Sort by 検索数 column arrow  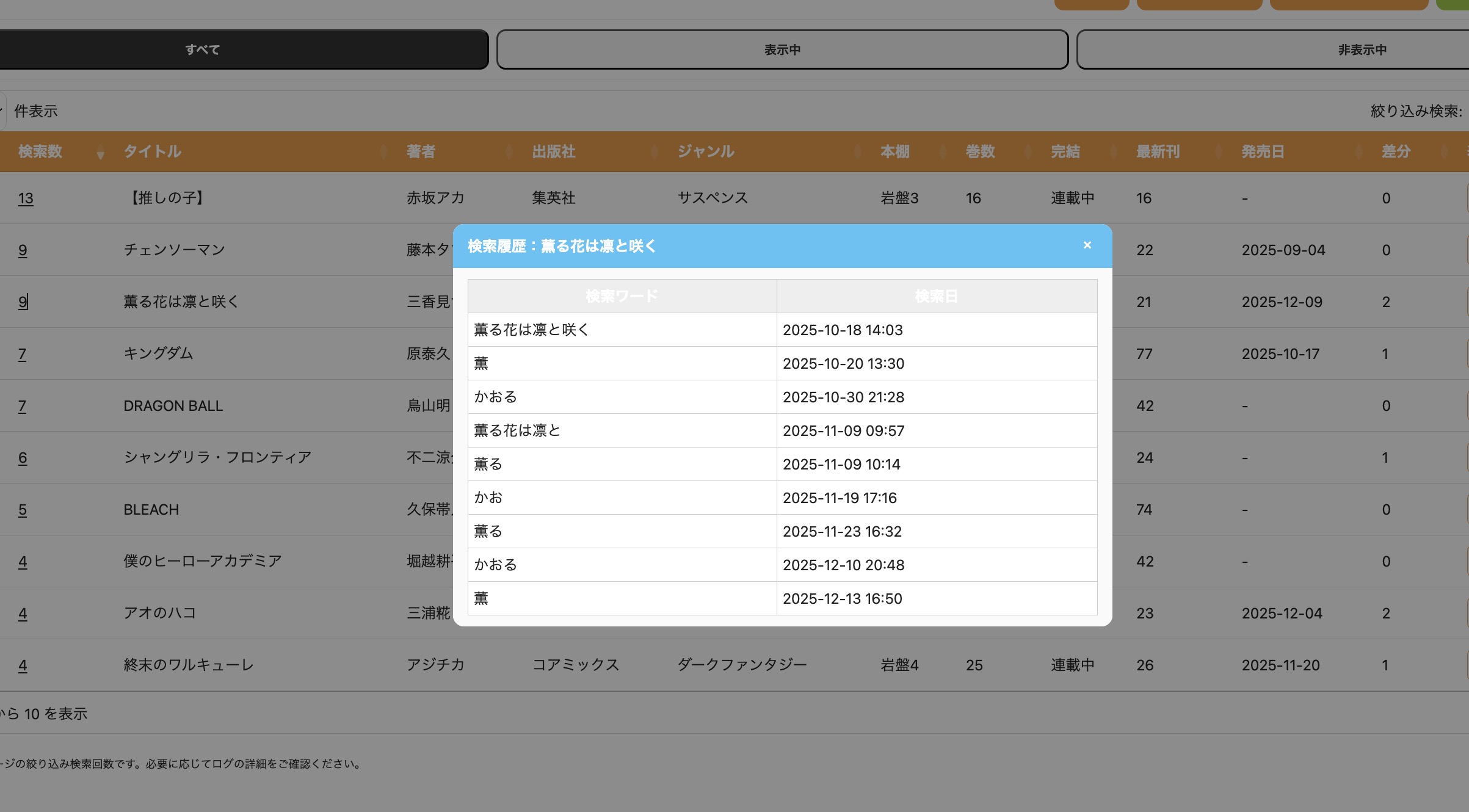pyautogui.click(x=100, y=154)
